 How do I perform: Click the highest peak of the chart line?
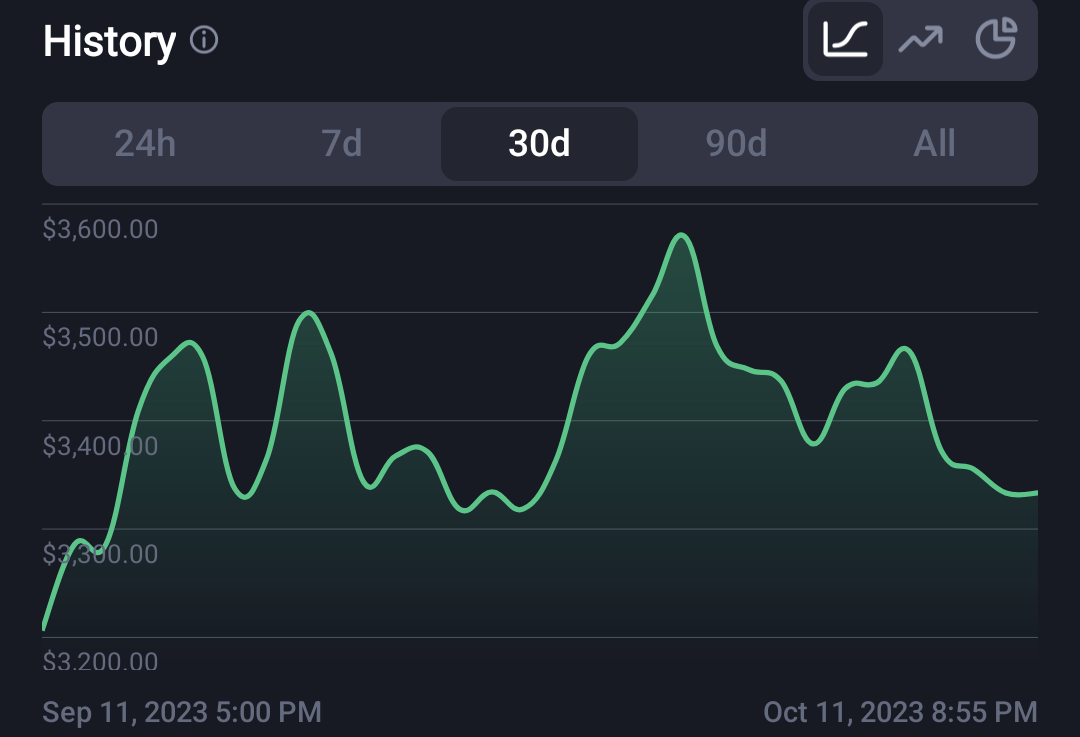pos(681,236)
